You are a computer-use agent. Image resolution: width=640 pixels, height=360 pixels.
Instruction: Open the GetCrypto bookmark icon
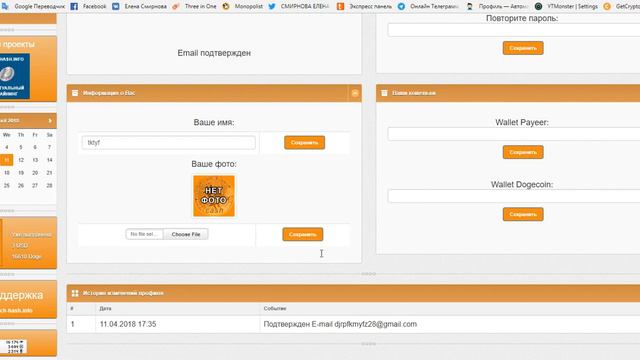pos(607,6)
